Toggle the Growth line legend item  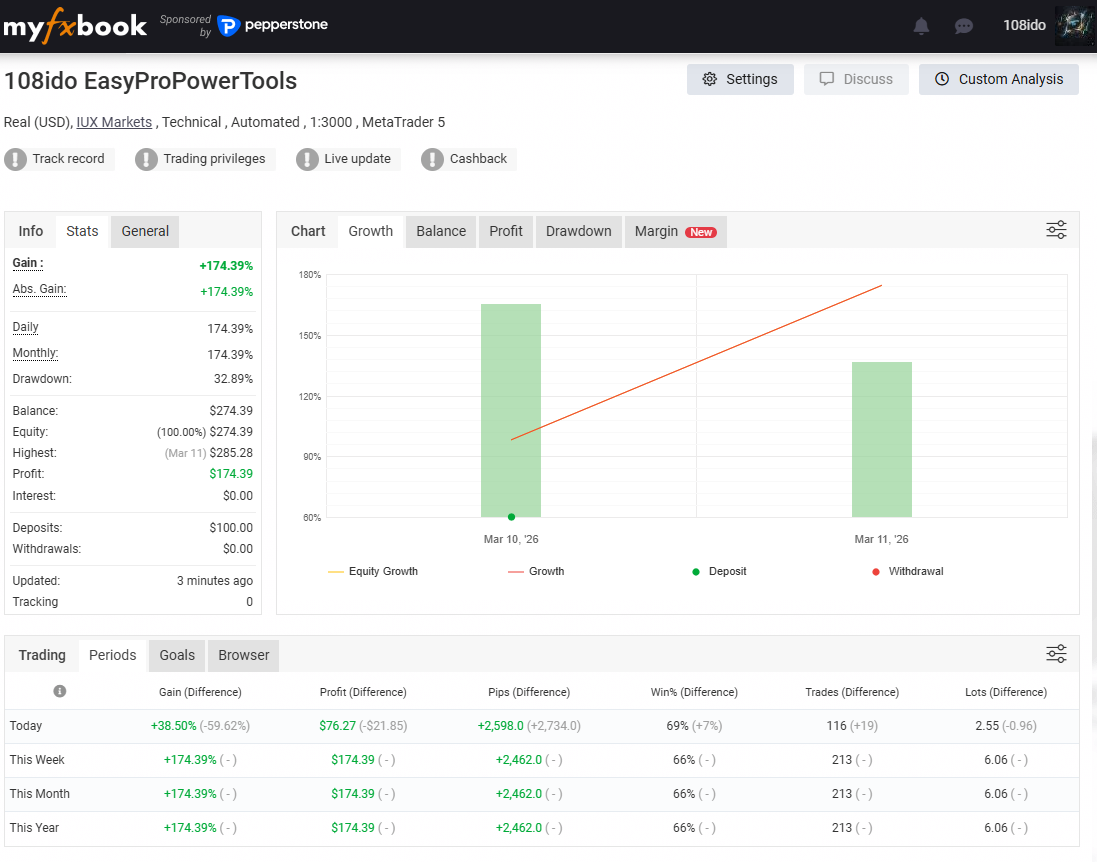point(536,571)
